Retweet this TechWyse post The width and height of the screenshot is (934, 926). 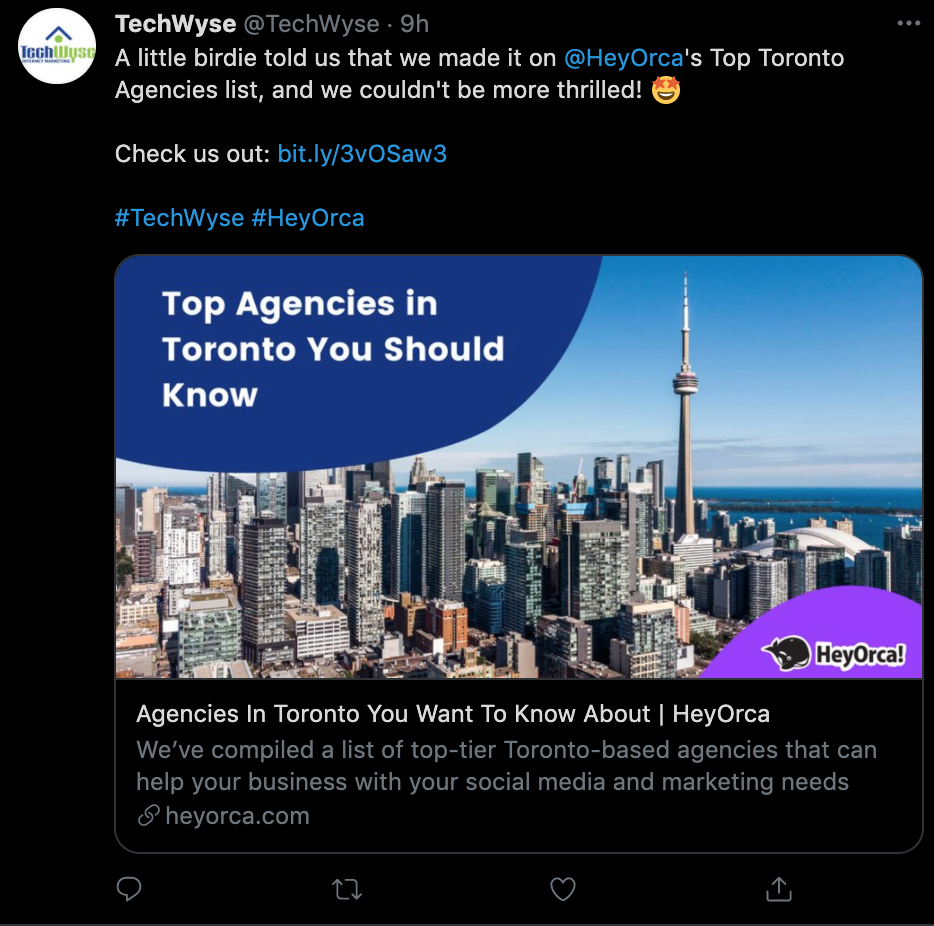click(347, 890)
